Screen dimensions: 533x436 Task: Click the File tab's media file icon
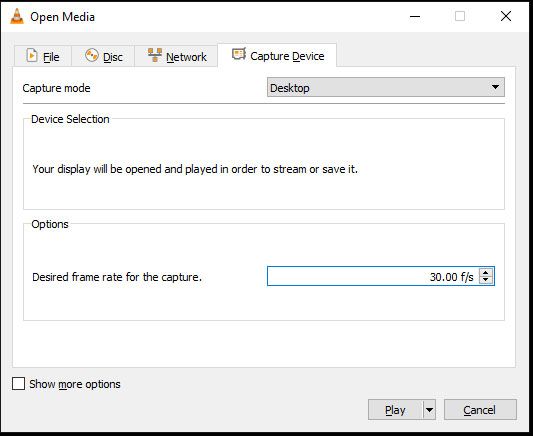[x=32, y=55]
